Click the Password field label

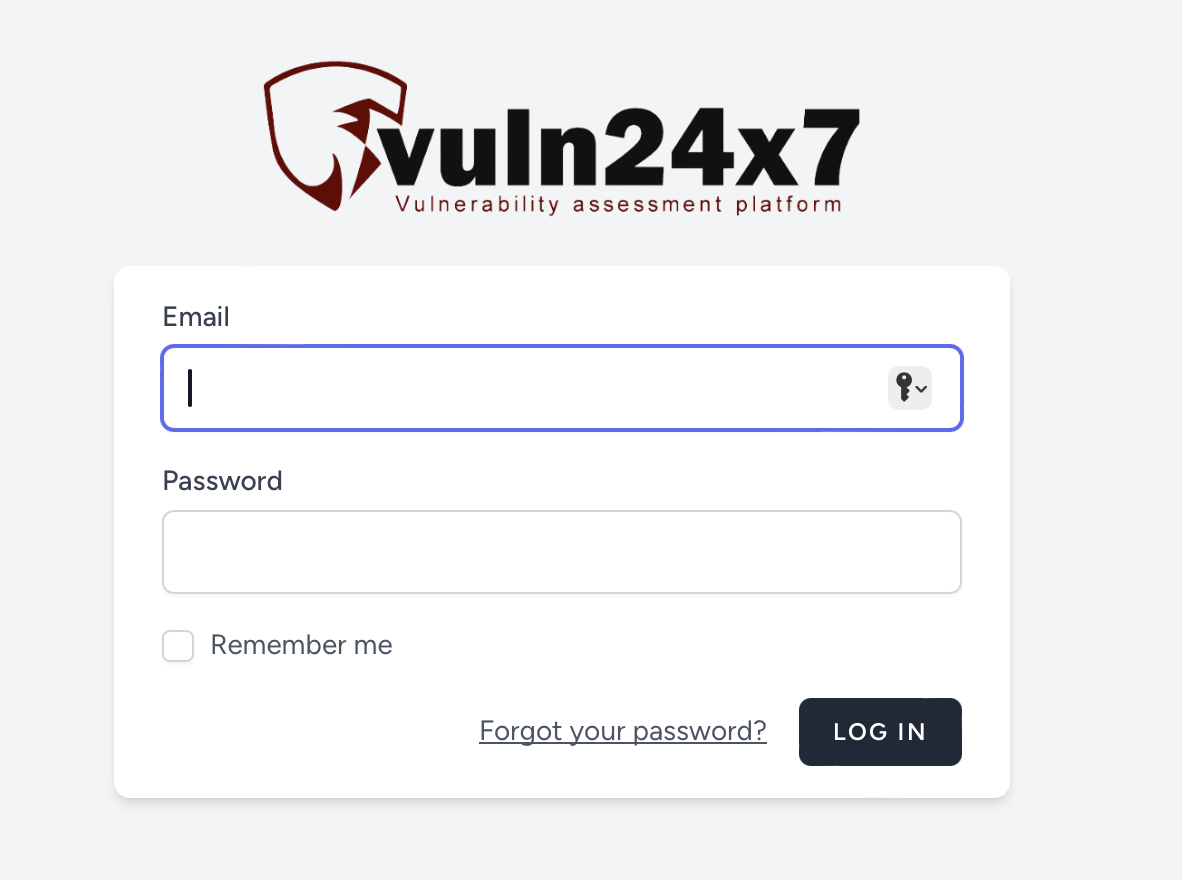pyautogui.click(x=222, y=481)
